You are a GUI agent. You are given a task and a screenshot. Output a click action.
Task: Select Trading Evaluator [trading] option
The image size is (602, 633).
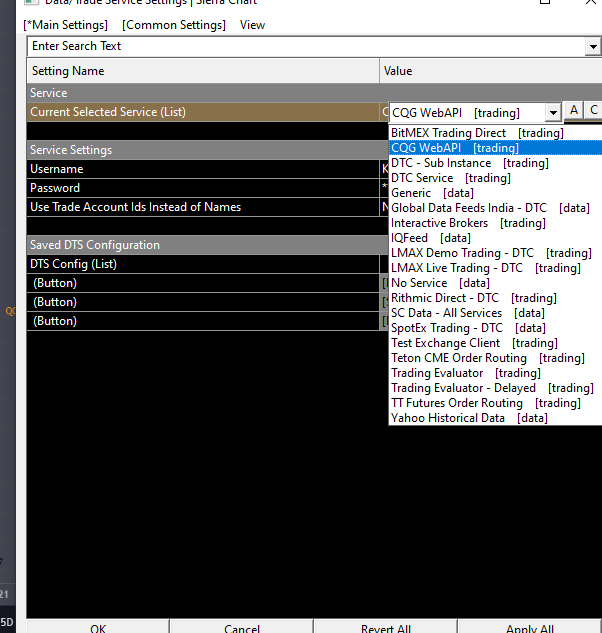(x=495, y=373)
